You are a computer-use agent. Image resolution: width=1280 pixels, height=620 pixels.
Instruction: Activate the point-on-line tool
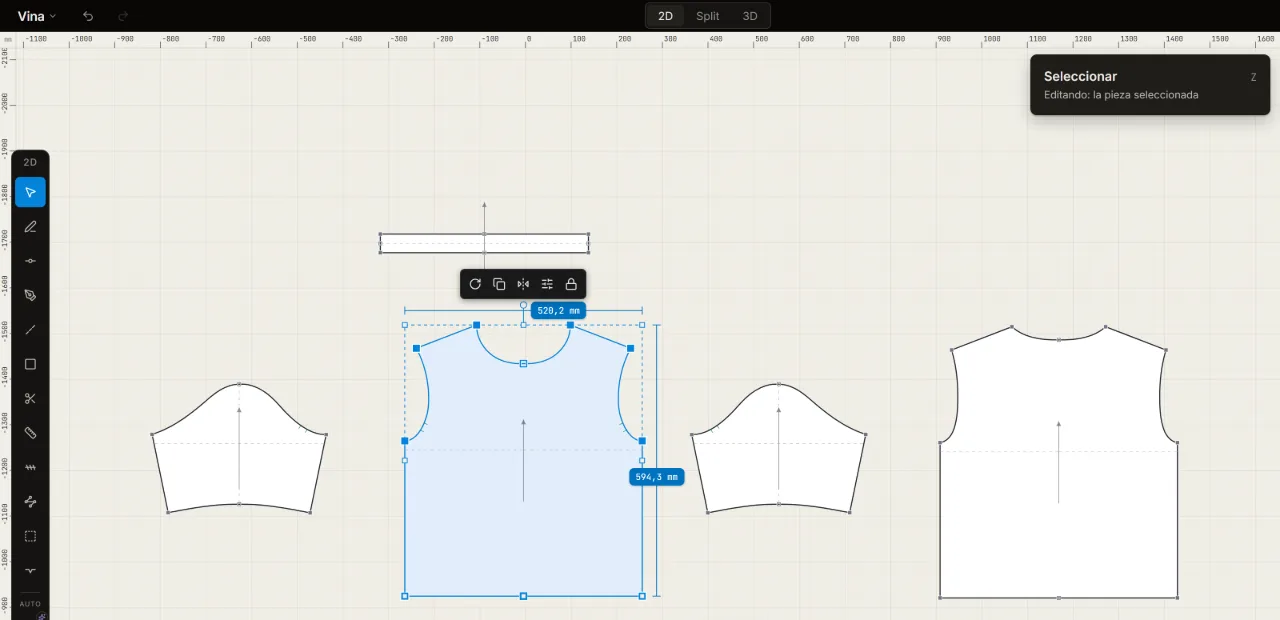coord(30,261)
